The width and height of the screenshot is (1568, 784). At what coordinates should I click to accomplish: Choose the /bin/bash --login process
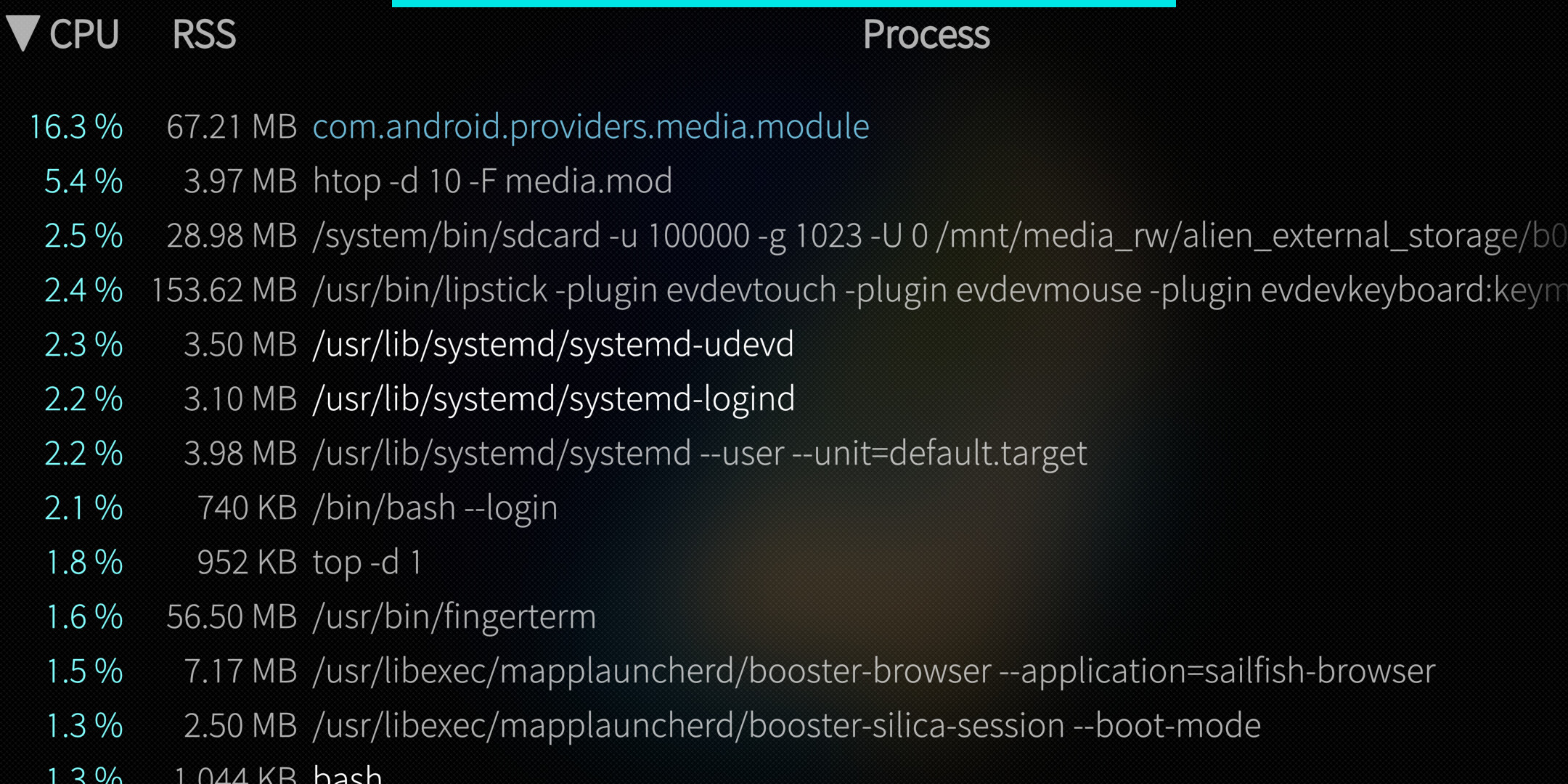point(435,508)
